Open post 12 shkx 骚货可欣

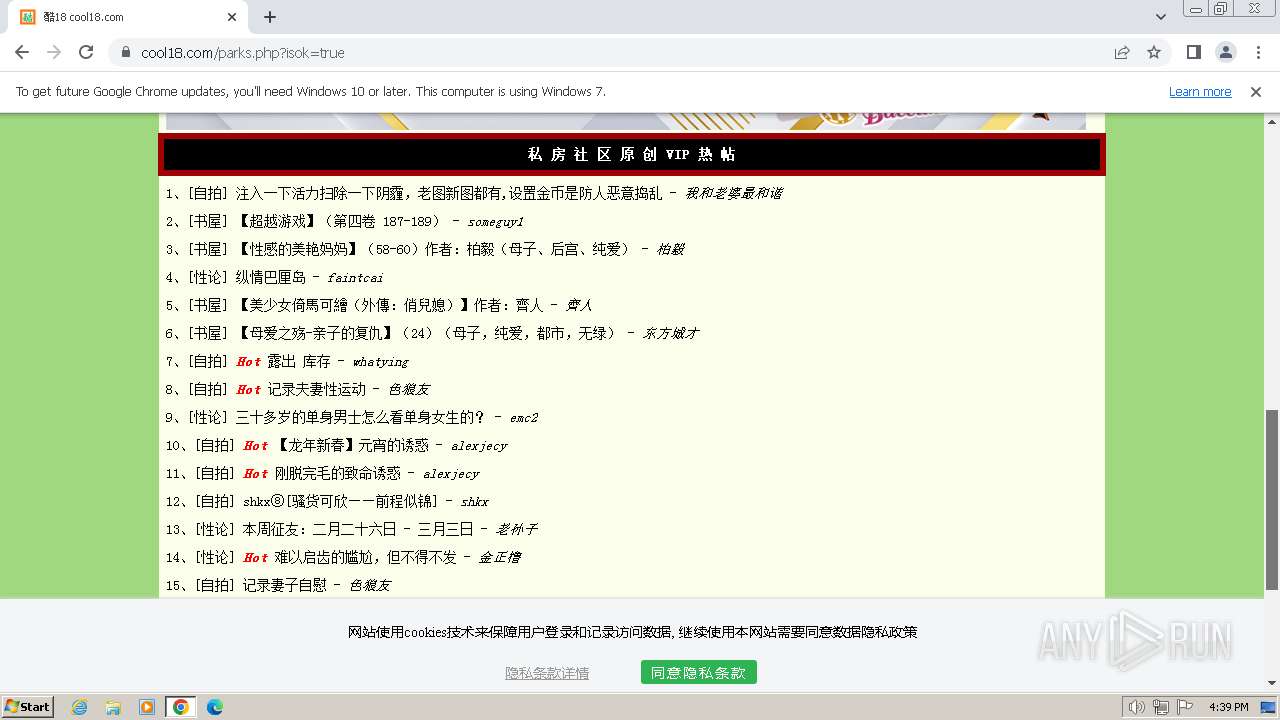coord(341,501)
